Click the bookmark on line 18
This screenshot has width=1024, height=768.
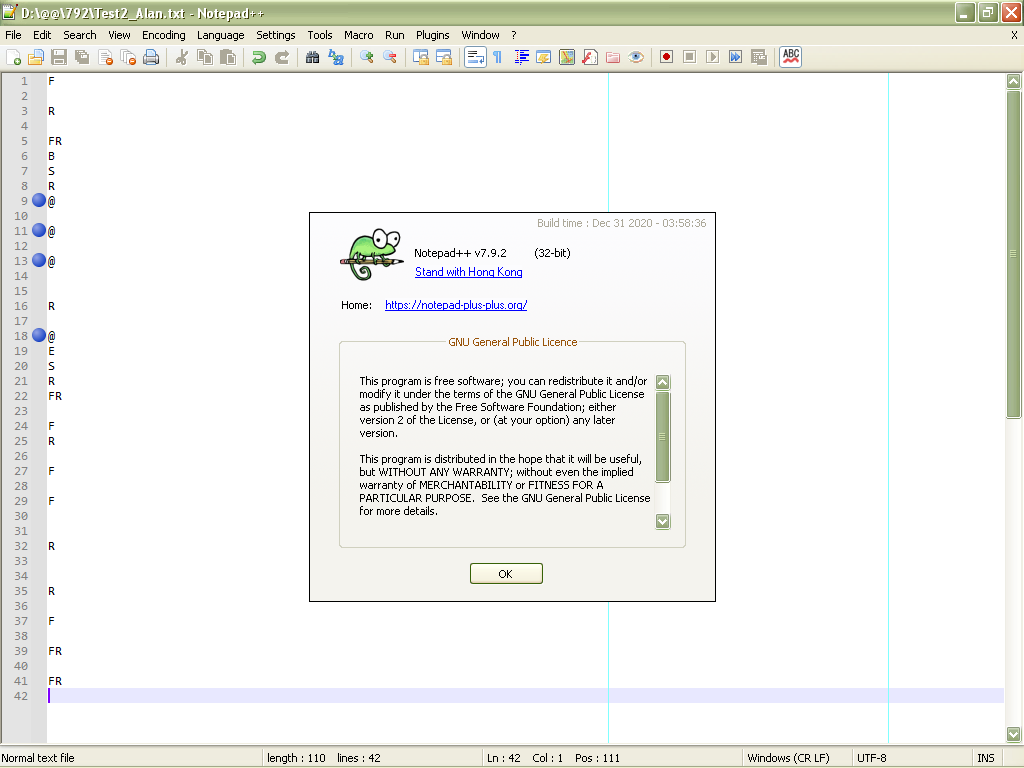[39, 336]
